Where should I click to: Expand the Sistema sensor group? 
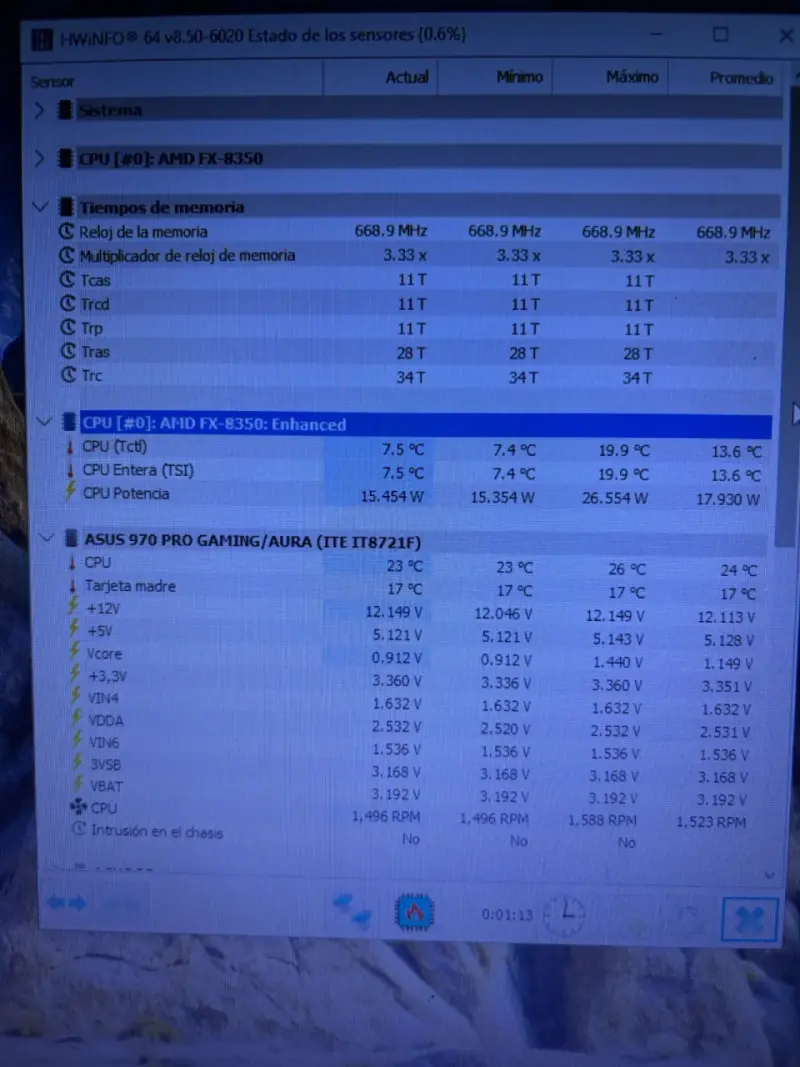[39, 110]
